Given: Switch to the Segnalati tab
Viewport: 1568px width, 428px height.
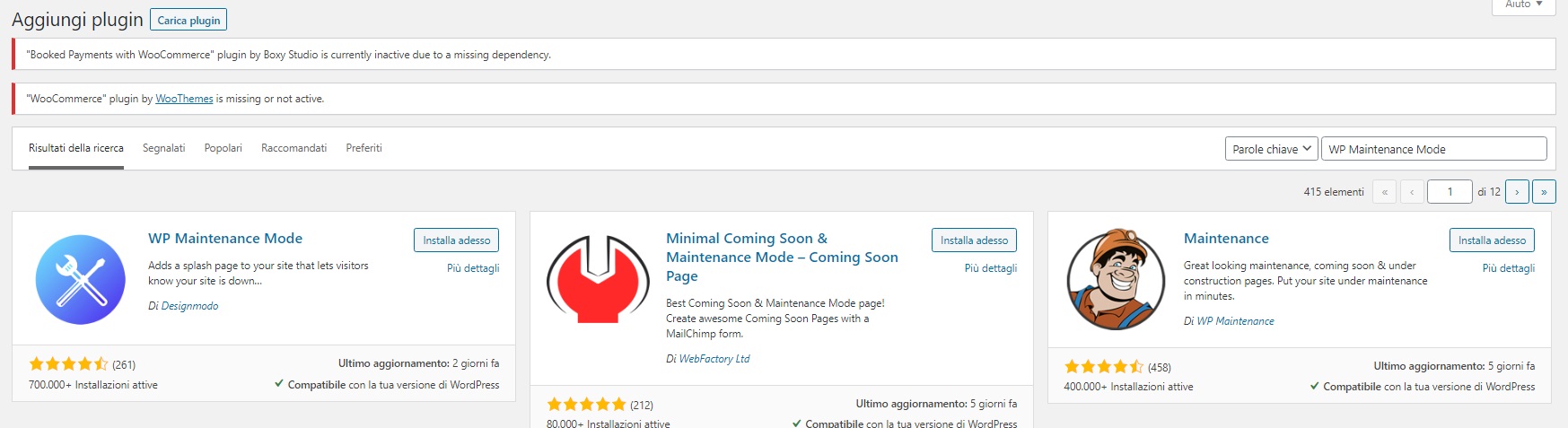Looking at the screenshot, I should [163, 148].
